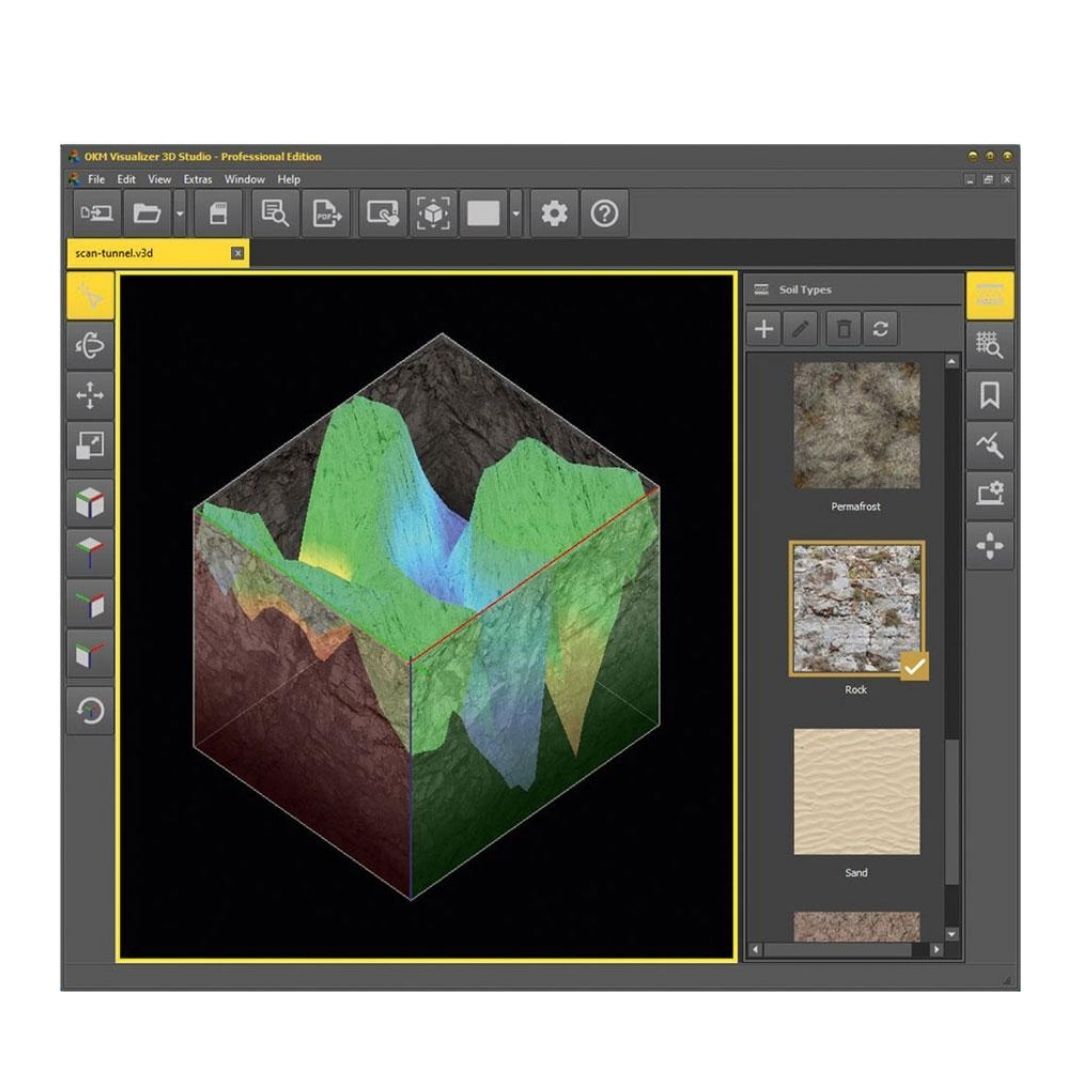The height and width of the screenshot is (1080, 1080).
Task: Close the scan-tunnel.v3d tab
Action: click(x=237, y=253)
